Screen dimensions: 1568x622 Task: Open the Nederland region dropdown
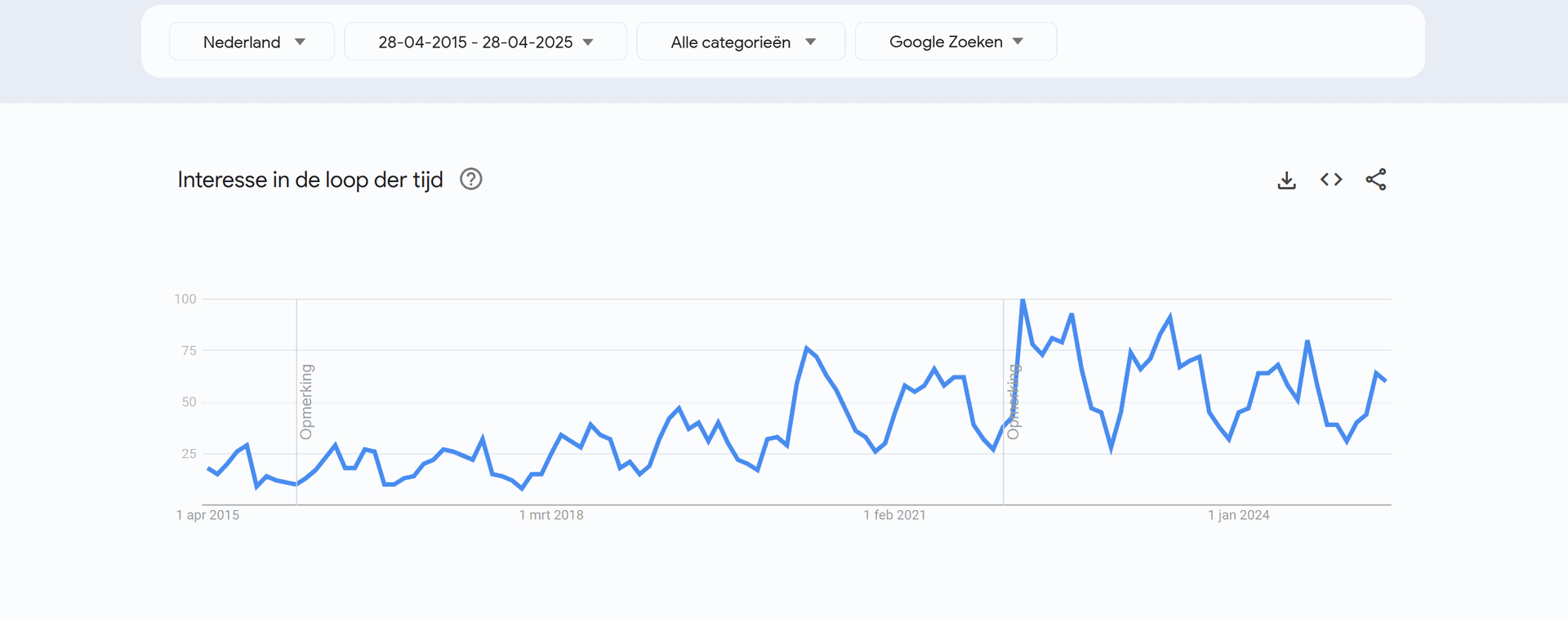pos(252,42)
